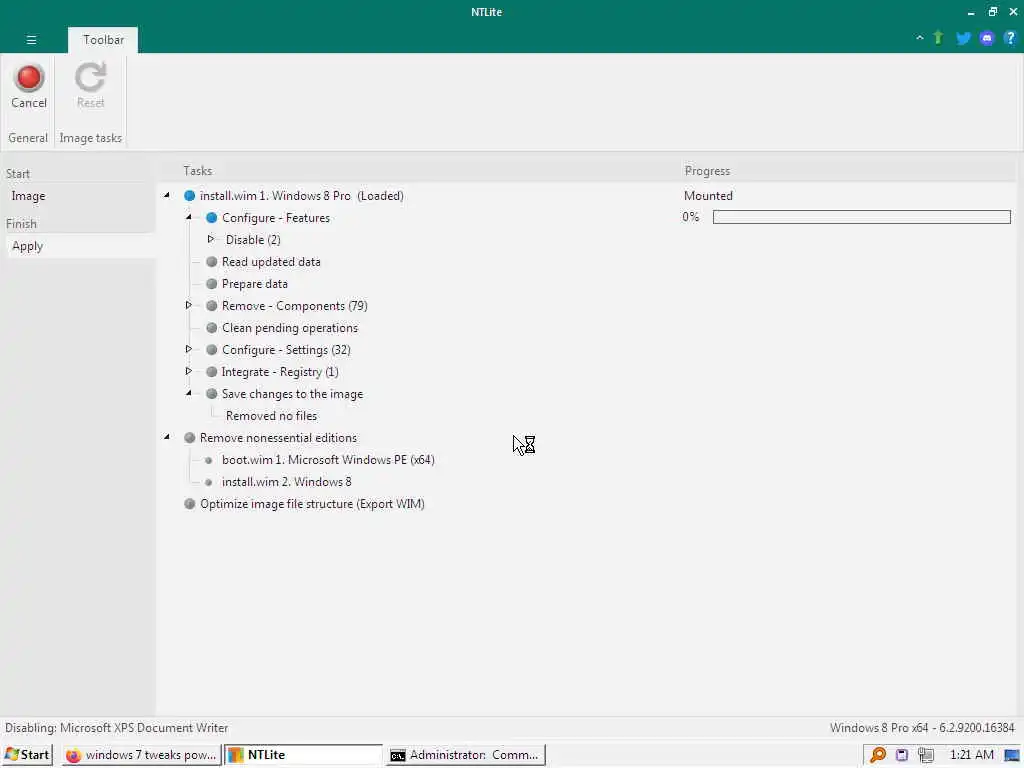The image size is (1024, 768).
Task: Switch to the Firefox windows 7 tweaks window
Action: 142,755
